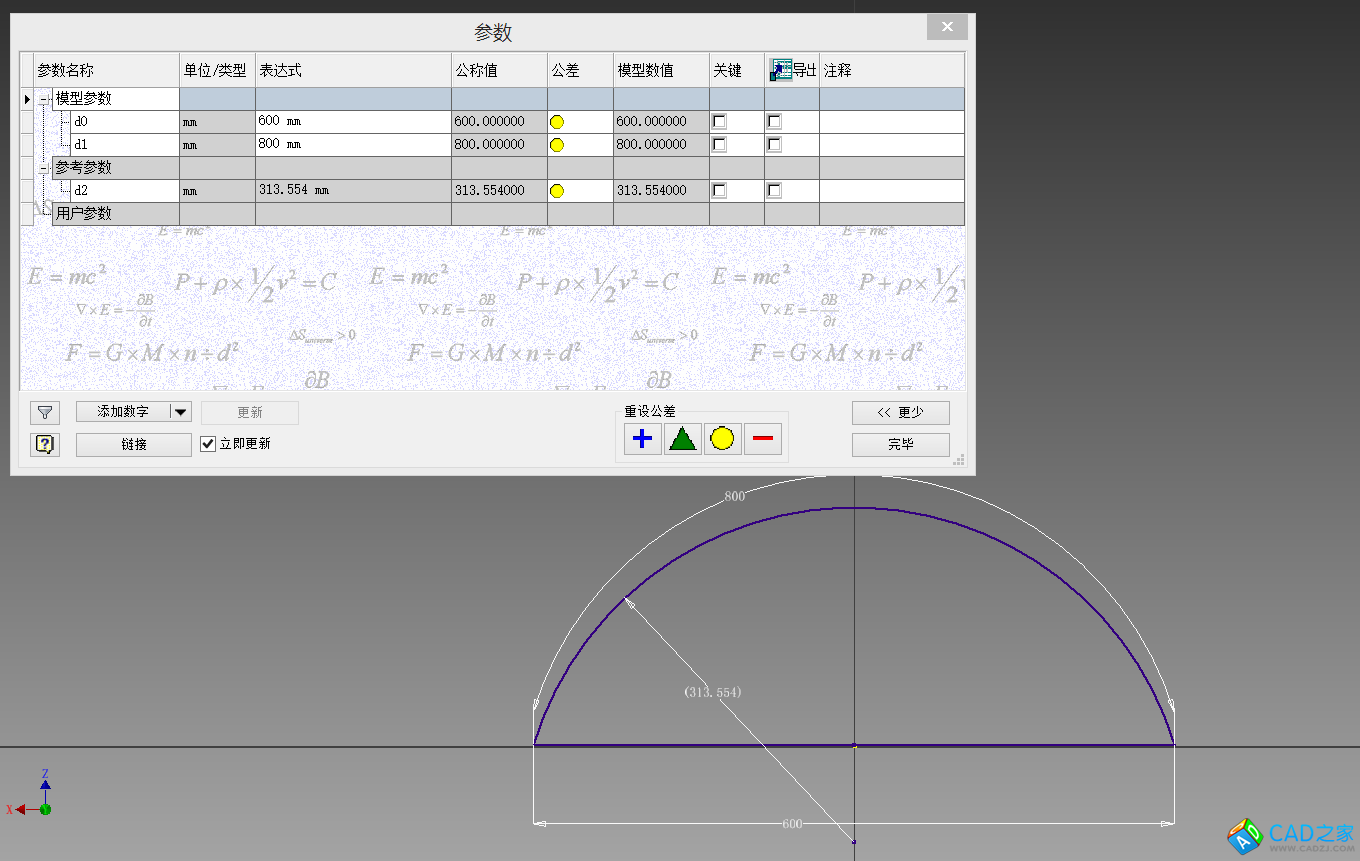The height and width of the screenshot is (861, 1360).
Task: Select the green triangle tolerance icon
Action: pos(682,438)
